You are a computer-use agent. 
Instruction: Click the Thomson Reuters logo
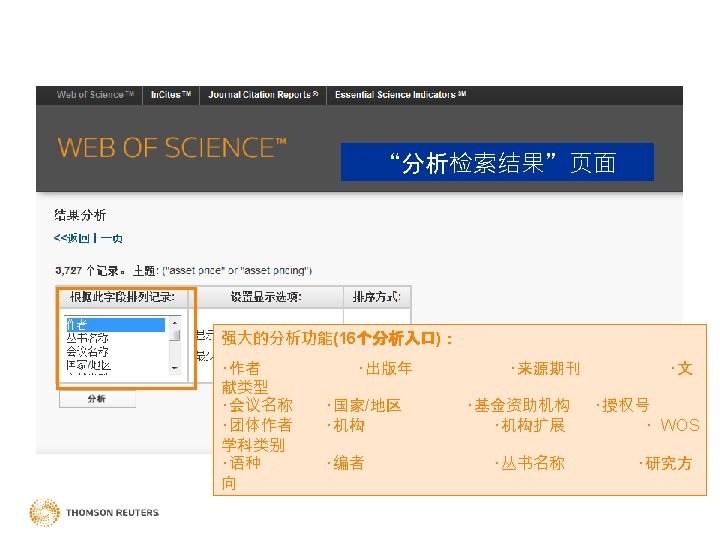(x=94, y=512)
